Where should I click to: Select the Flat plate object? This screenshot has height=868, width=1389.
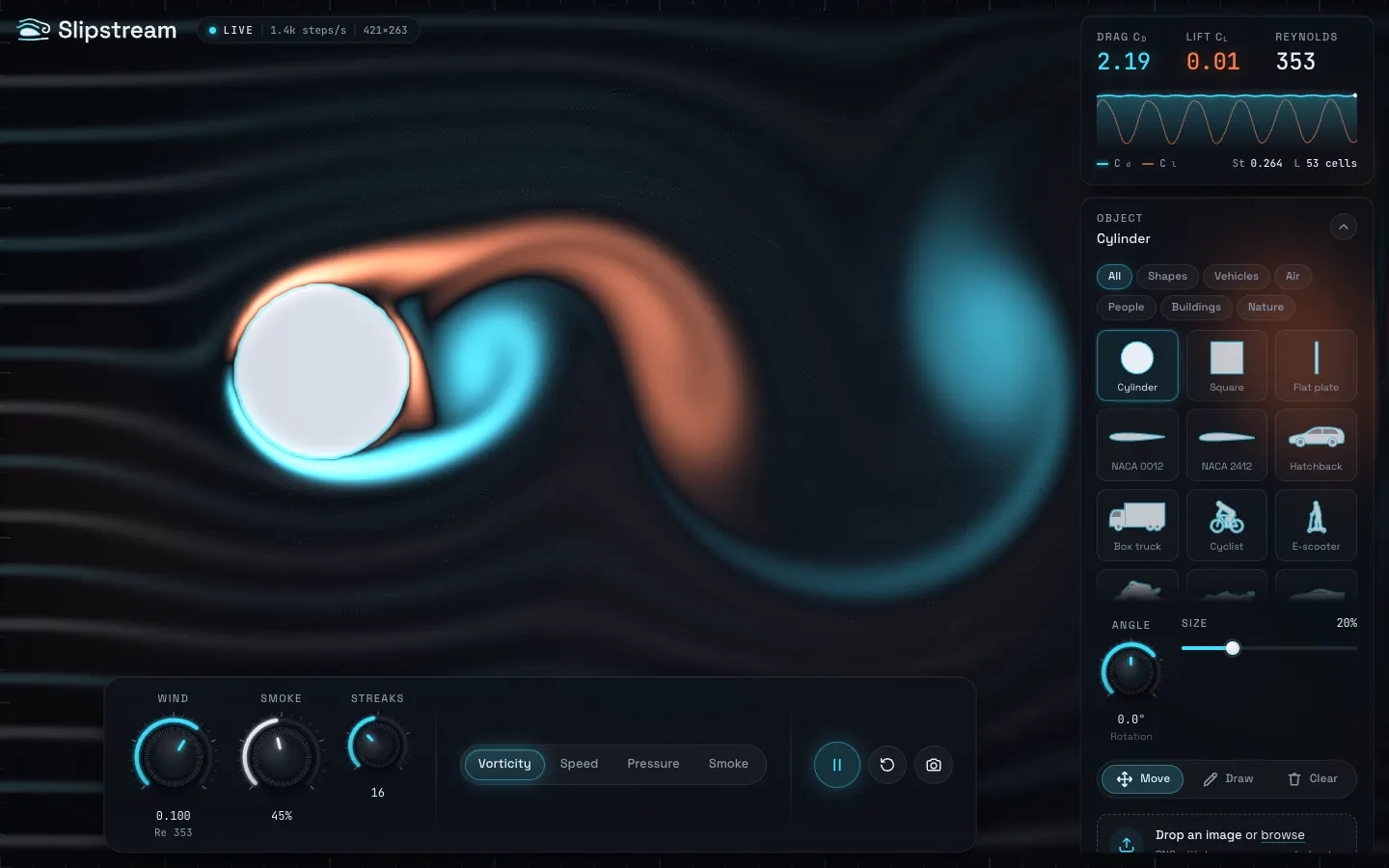click(x=1316, y=366)
